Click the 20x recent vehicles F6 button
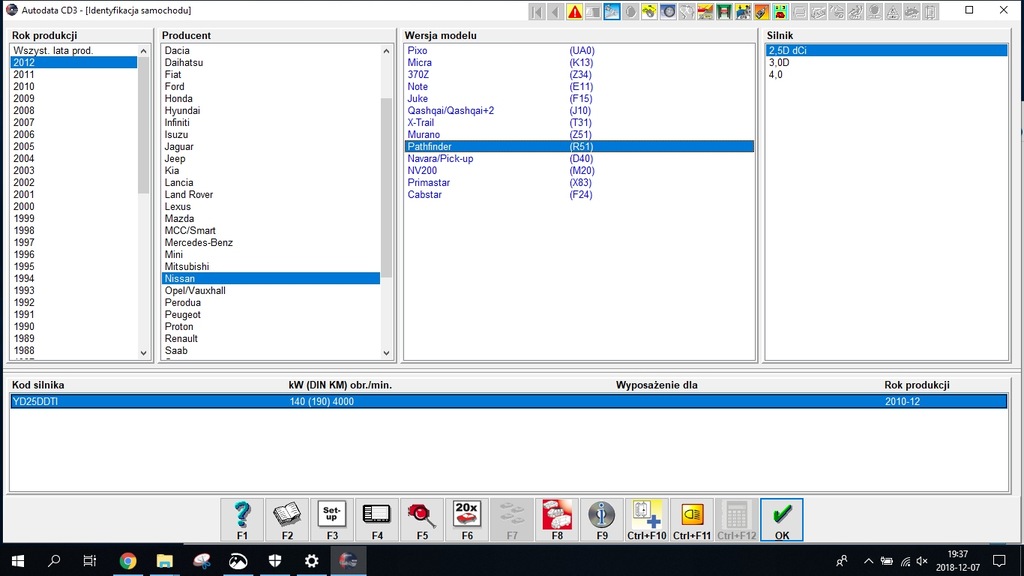This screenshot has height=576, width=1024. [x=467, y=520]
